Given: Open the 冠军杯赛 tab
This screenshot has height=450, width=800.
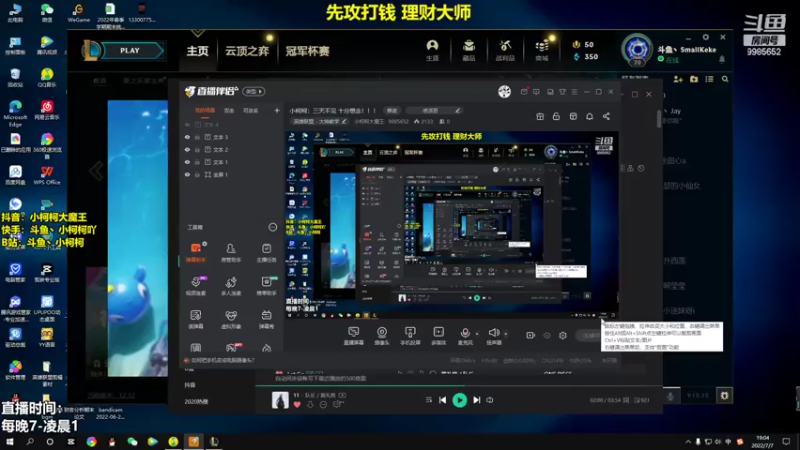Looking at the screenshot, I should (x=308, y=51).
